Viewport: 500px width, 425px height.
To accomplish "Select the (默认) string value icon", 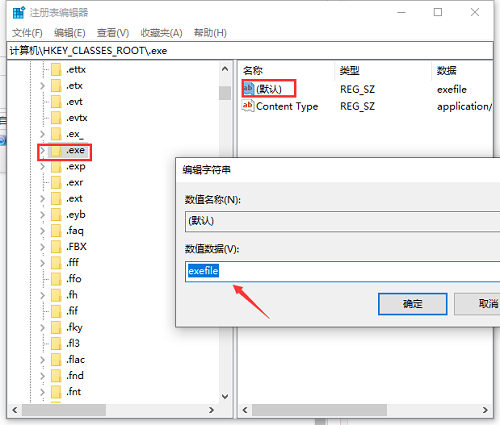I will pos(248,89).
